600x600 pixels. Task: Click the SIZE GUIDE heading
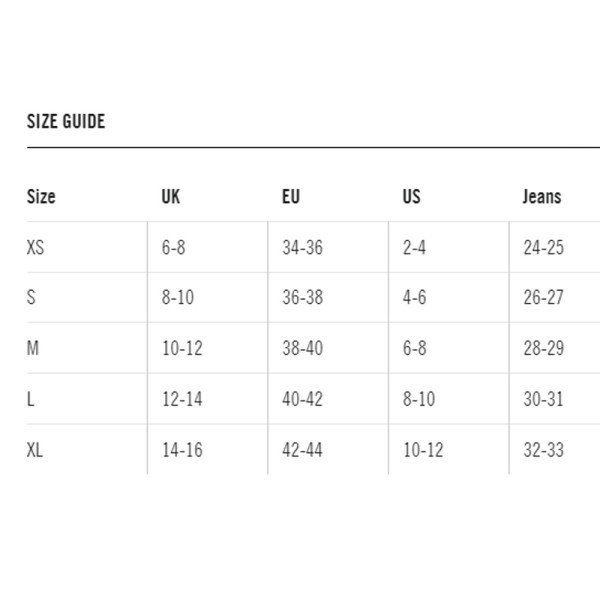click(66, 121)
